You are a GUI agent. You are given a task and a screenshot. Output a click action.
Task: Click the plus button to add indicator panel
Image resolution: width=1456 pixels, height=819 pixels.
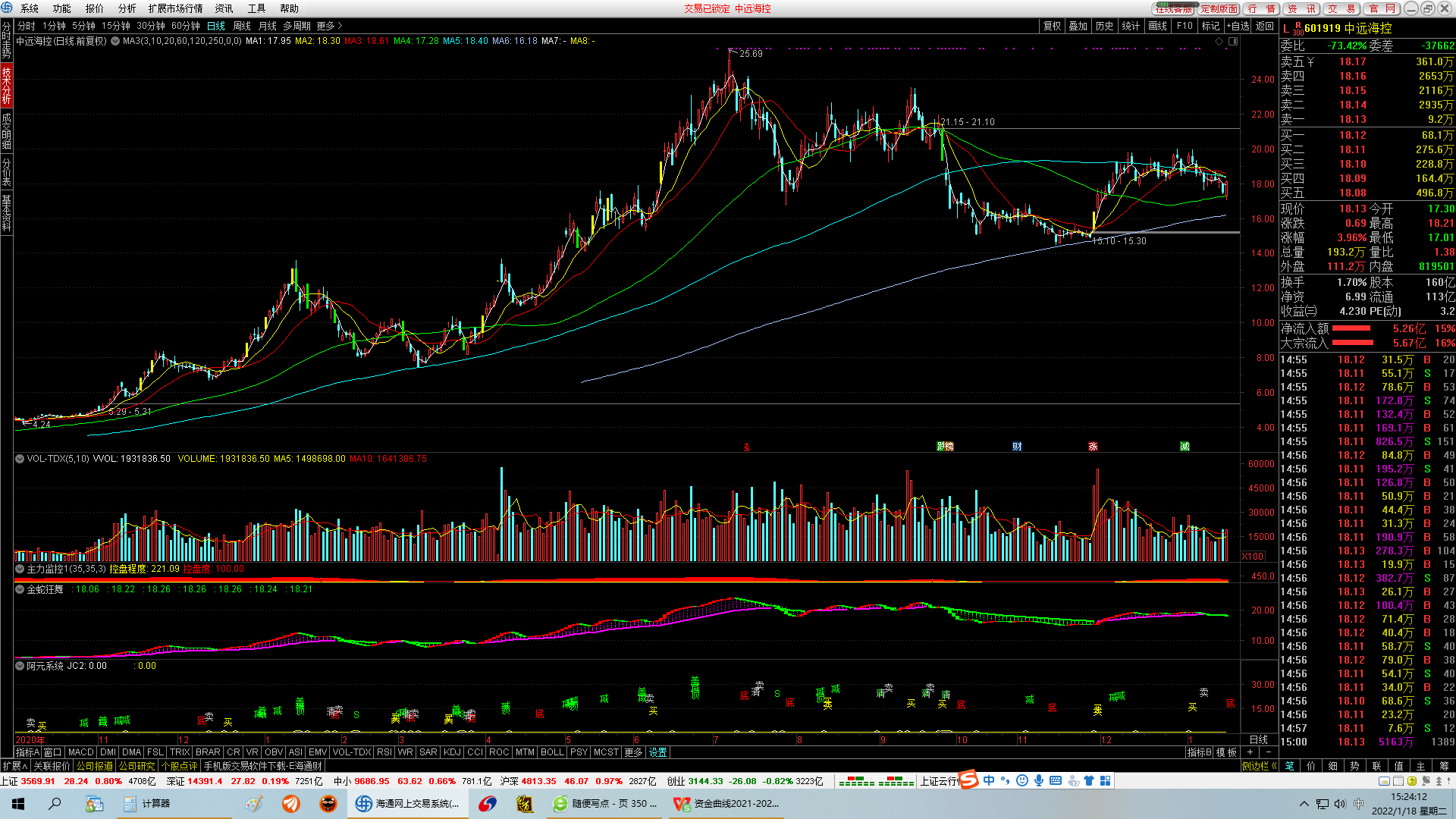[x=1250, y=752]
